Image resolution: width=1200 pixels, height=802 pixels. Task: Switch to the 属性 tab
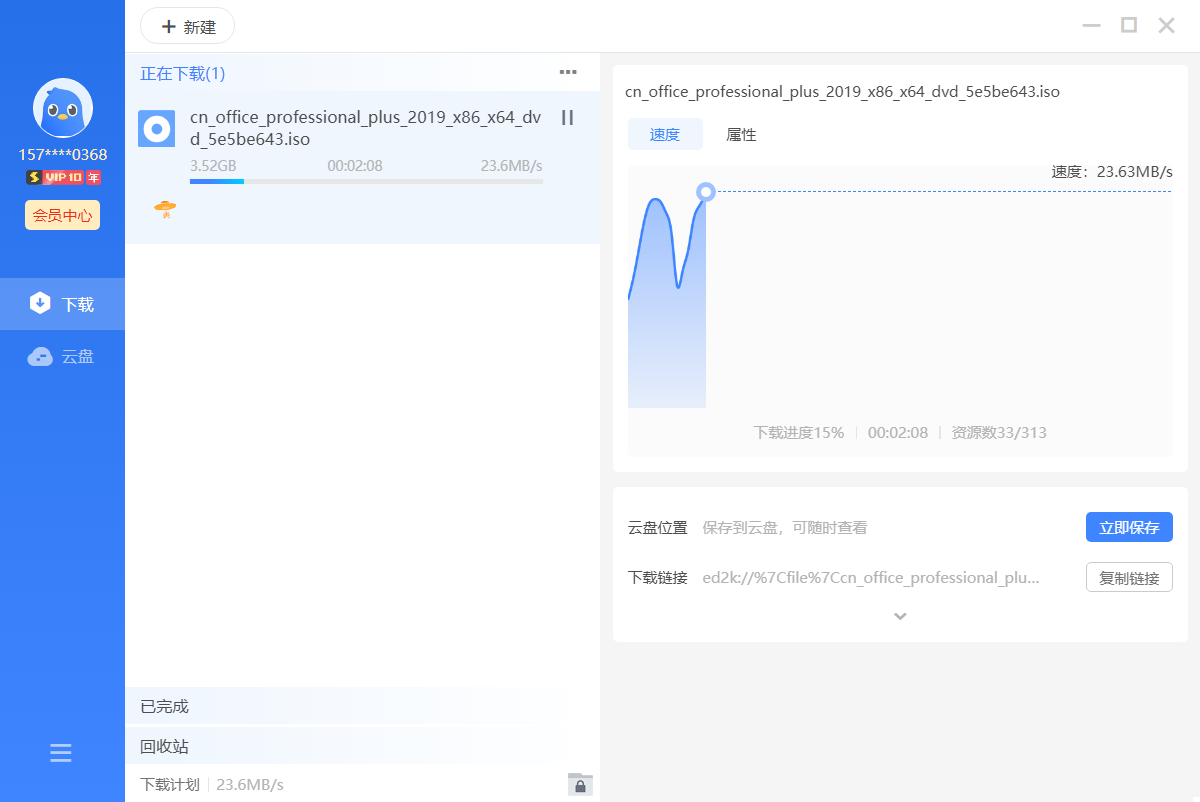(x=741, y=135)
